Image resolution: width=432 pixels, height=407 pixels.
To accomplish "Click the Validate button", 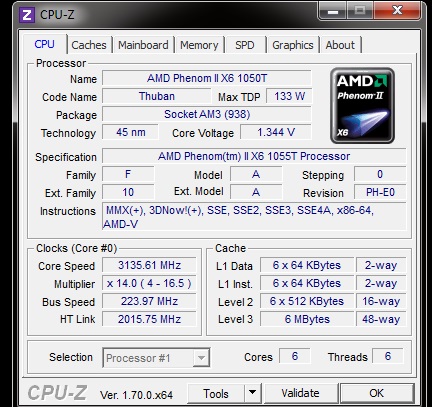I will pos(300,393).
